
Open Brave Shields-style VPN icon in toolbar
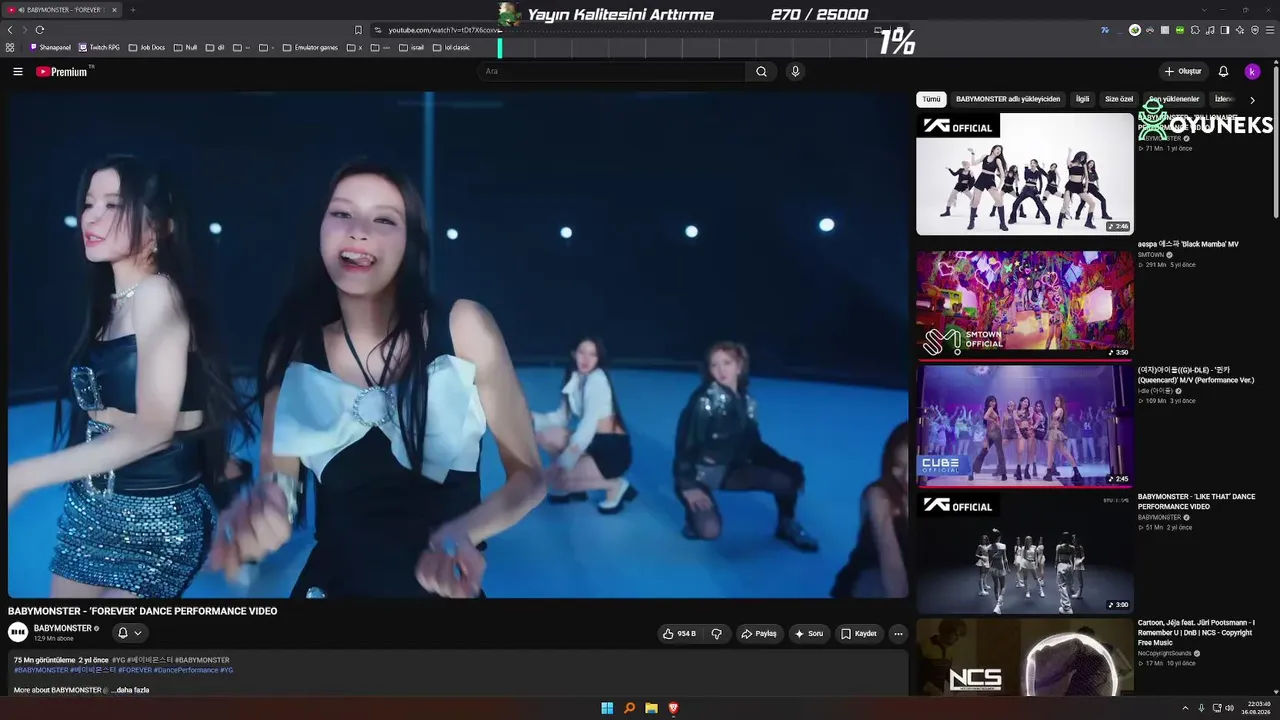tap(1255, 30)
